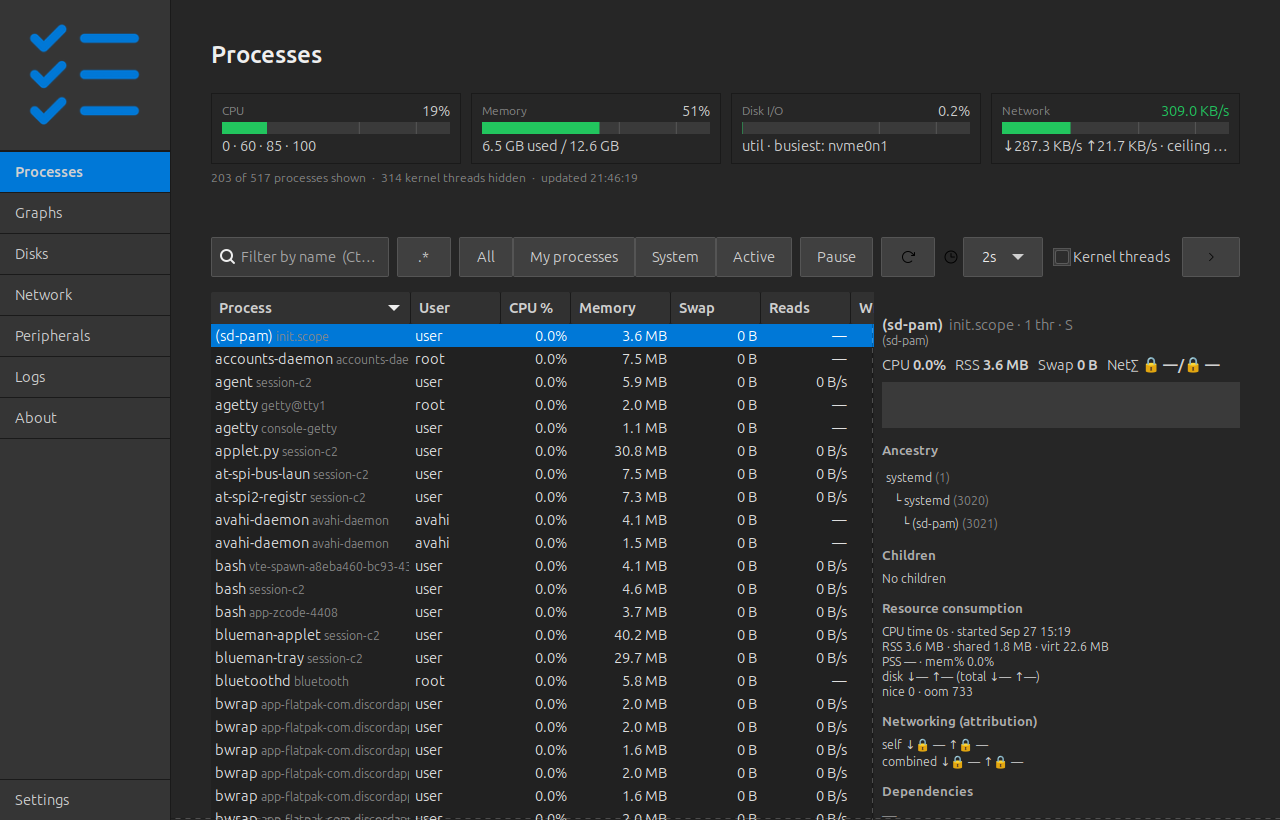Pause process updates
This screenshot has height=820, width=1280.
click(836, 257)
